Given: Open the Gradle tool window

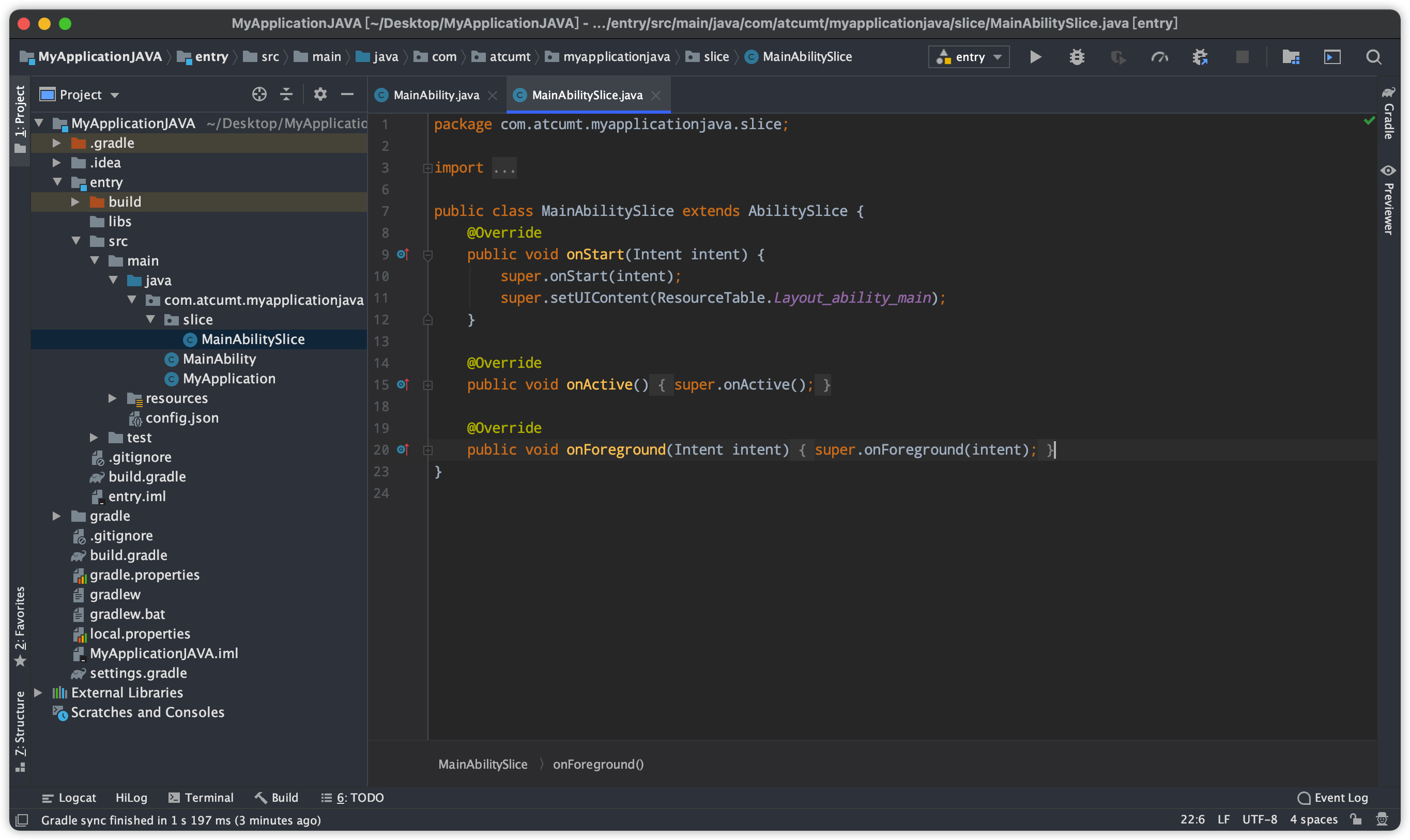Looking at the screenshot, I should pos(1388,113).
